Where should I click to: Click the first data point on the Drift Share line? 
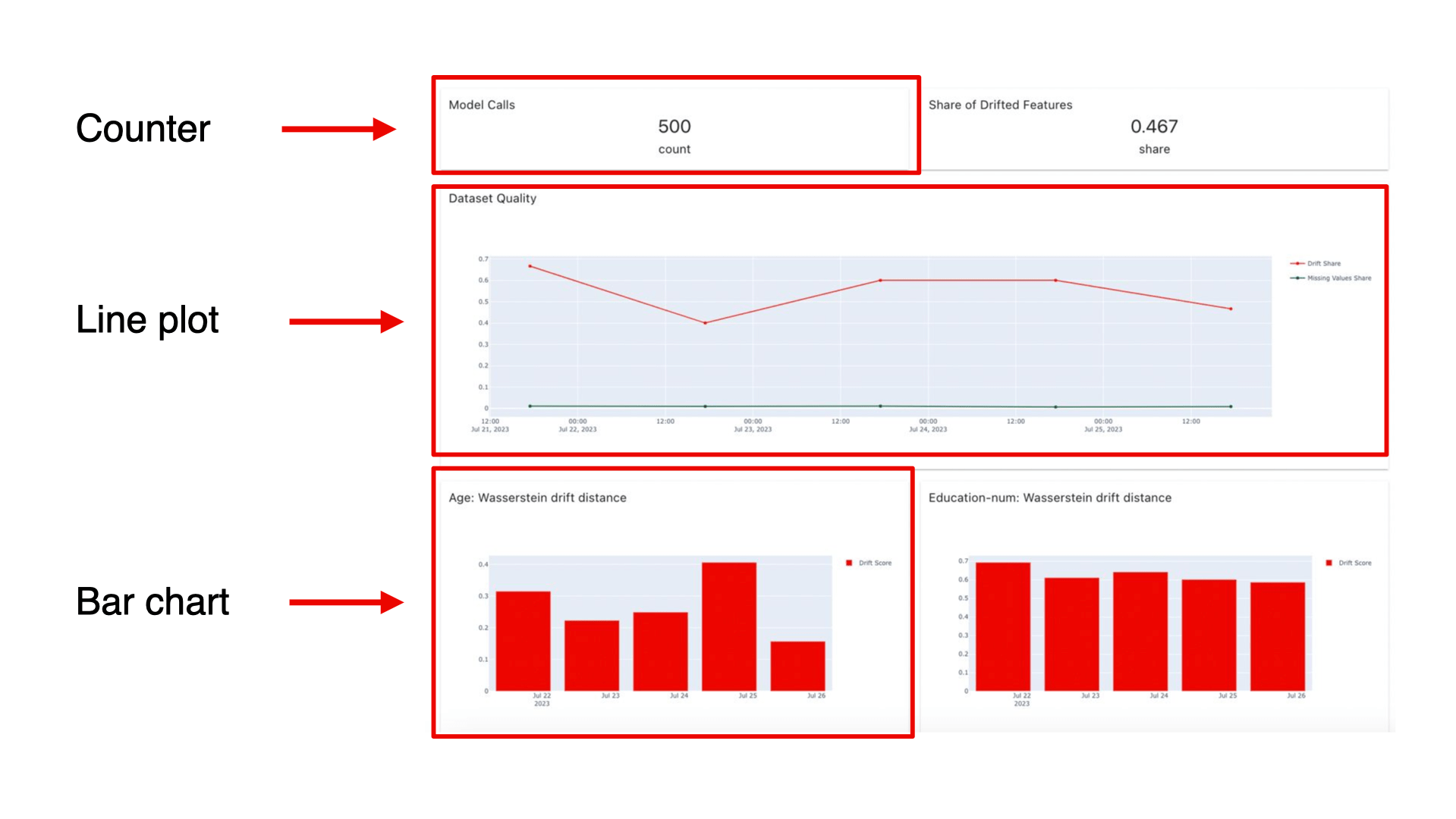(x=530, y=266)
